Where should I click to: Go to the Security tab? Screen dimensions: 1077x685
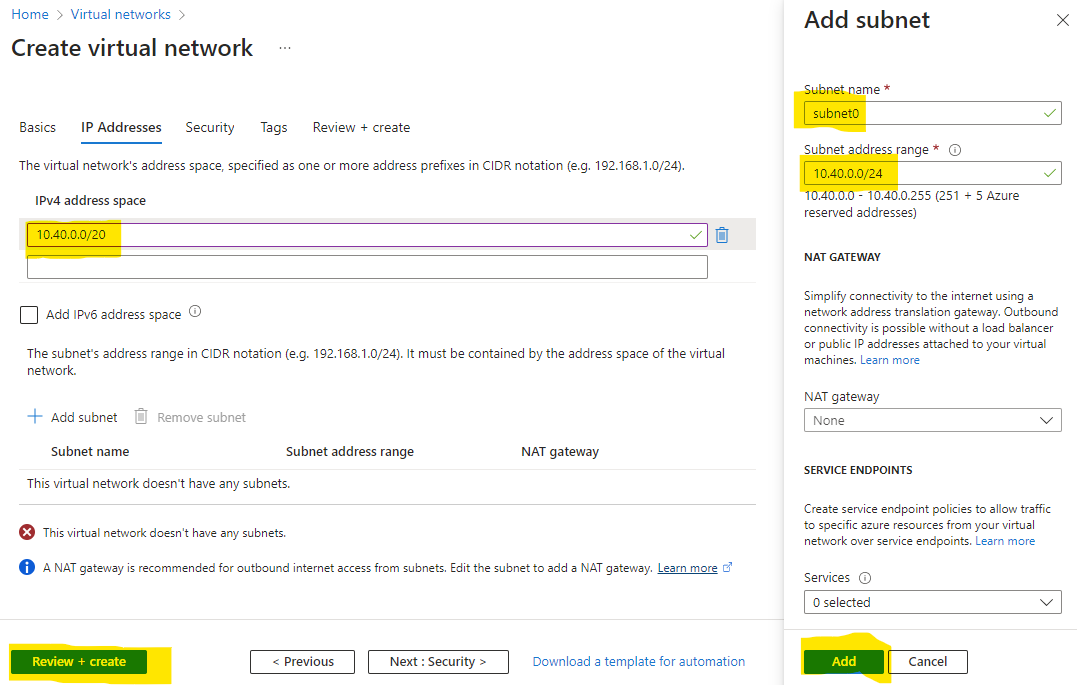pyautogui.click(x=209, y=128)
